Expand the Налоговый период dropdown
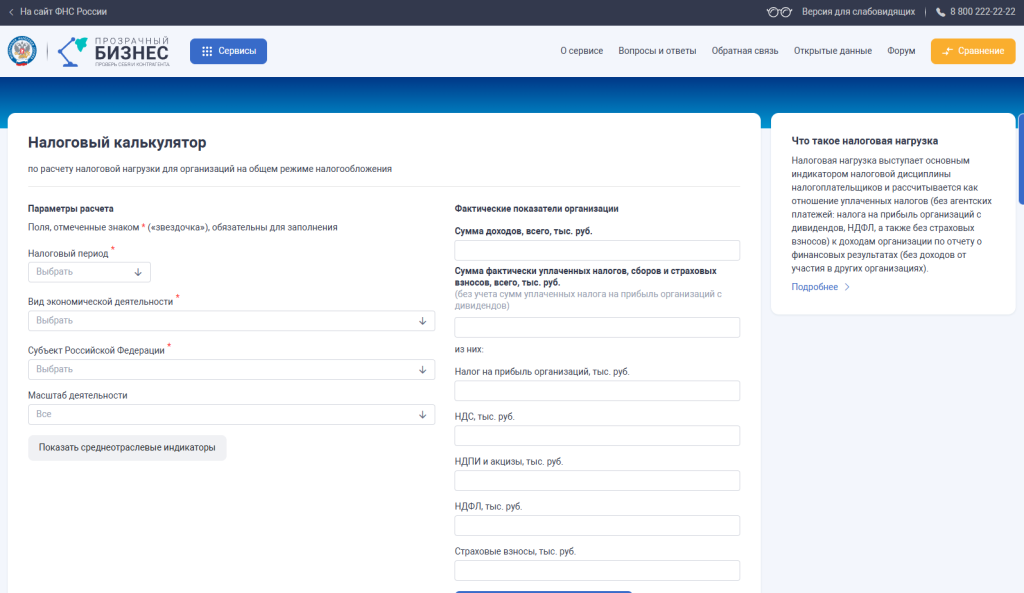Viewport: 1024px width, 593px height. (89, 272)
